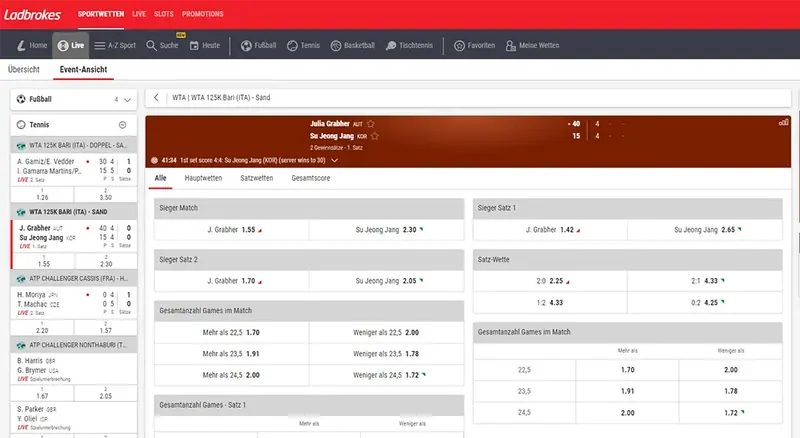This screenshot has width=800, height=438.
Task: Open Heute calendar icon
Action: click(194, 45)
